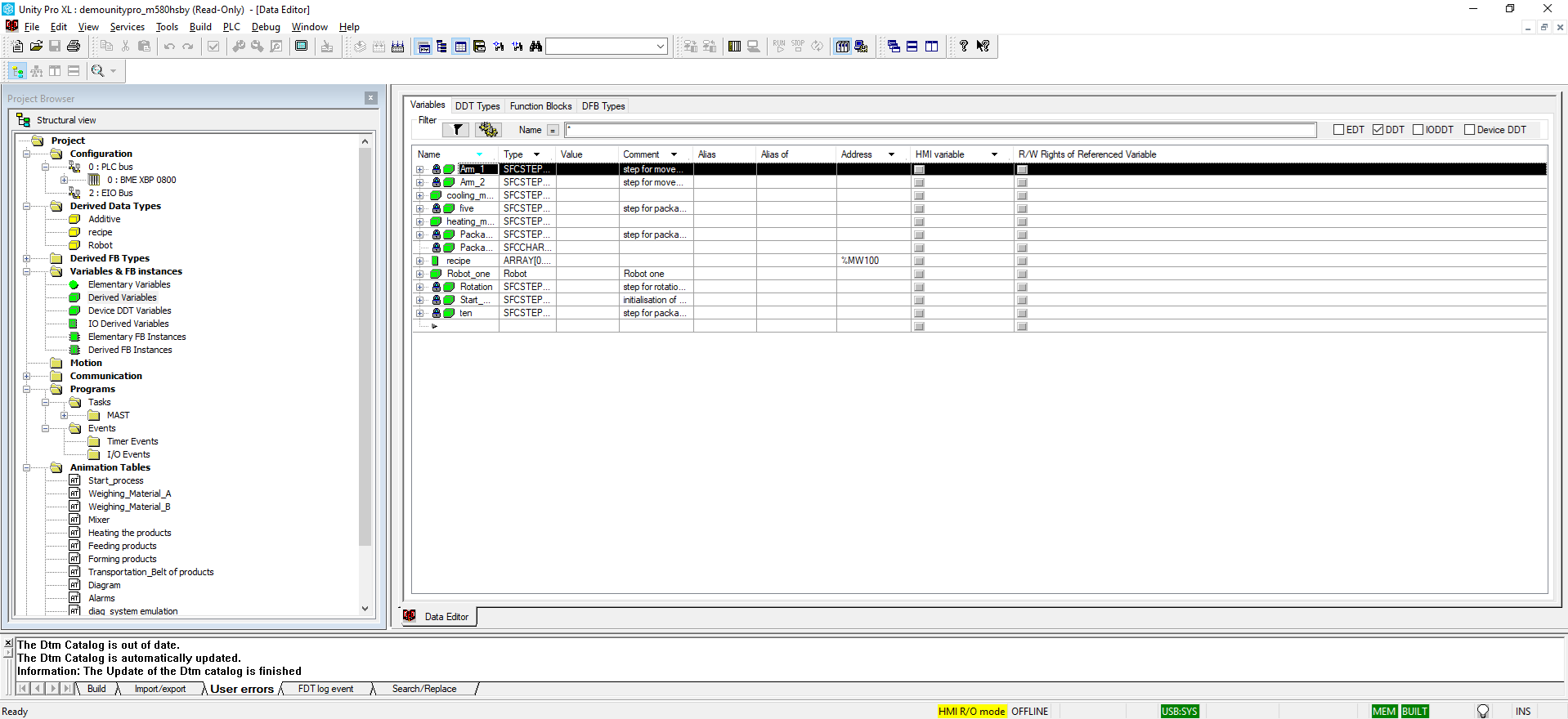Select the Mixer animation table
Viewport: 1568px width, 719px height.
pos(99,520)
